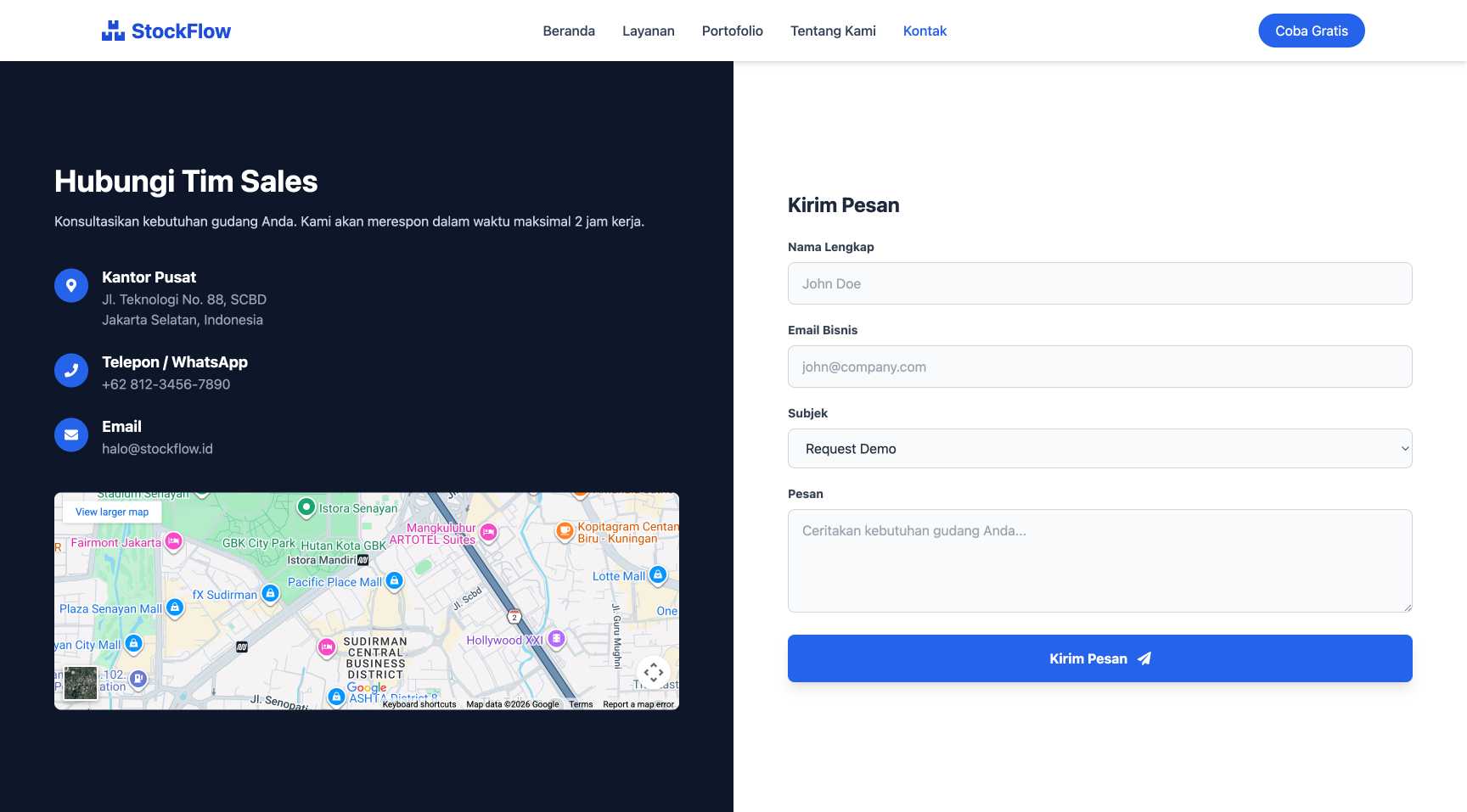Click the View larger map link

112,512
